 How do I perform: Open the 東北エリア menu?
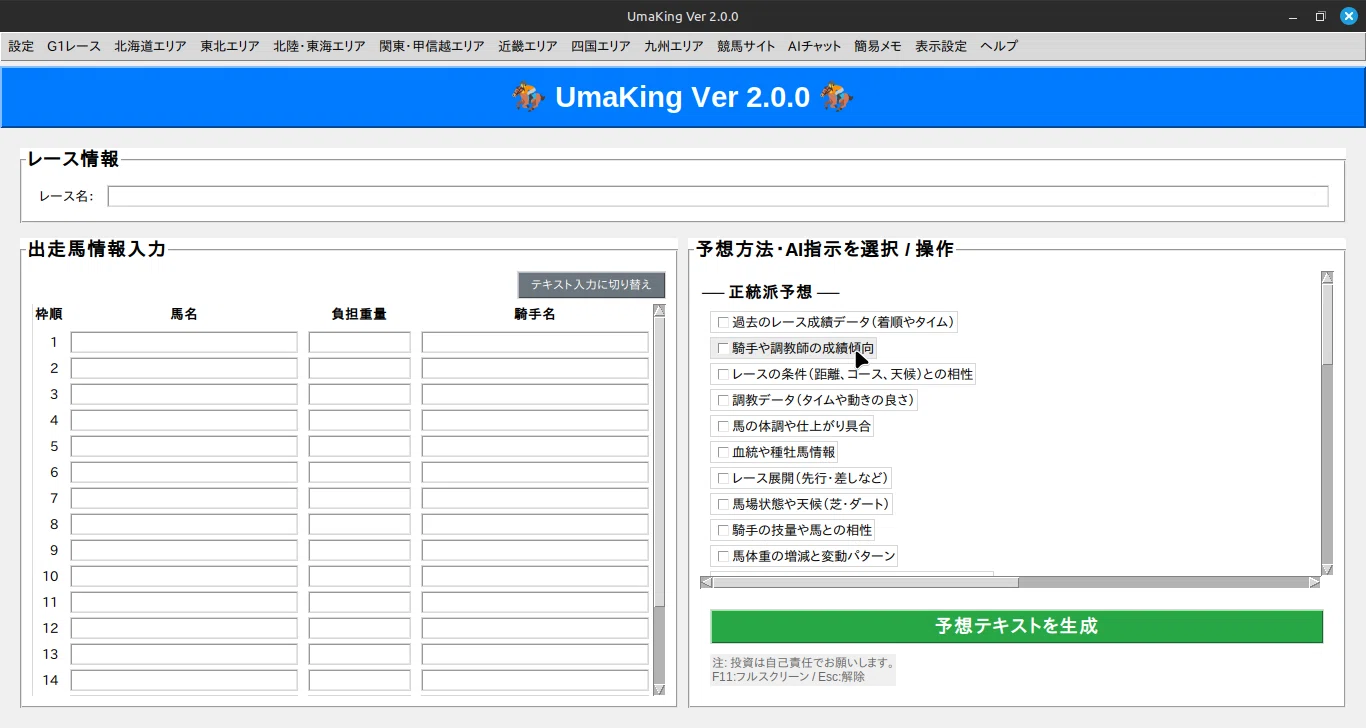coord(230,46)
